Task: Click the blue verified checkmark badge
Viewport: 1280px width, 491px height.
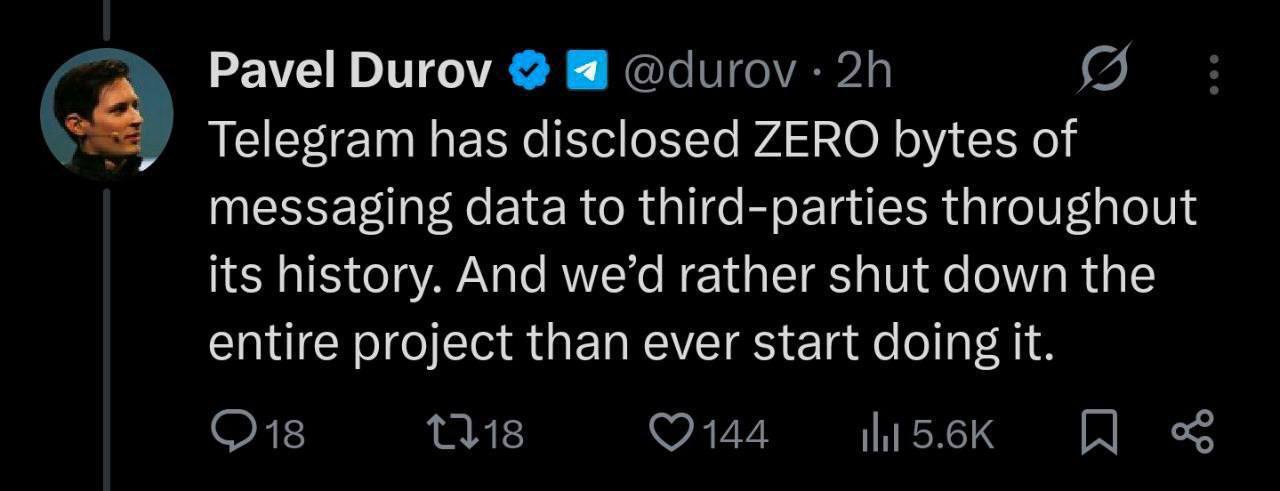Action: coord(528,71)
